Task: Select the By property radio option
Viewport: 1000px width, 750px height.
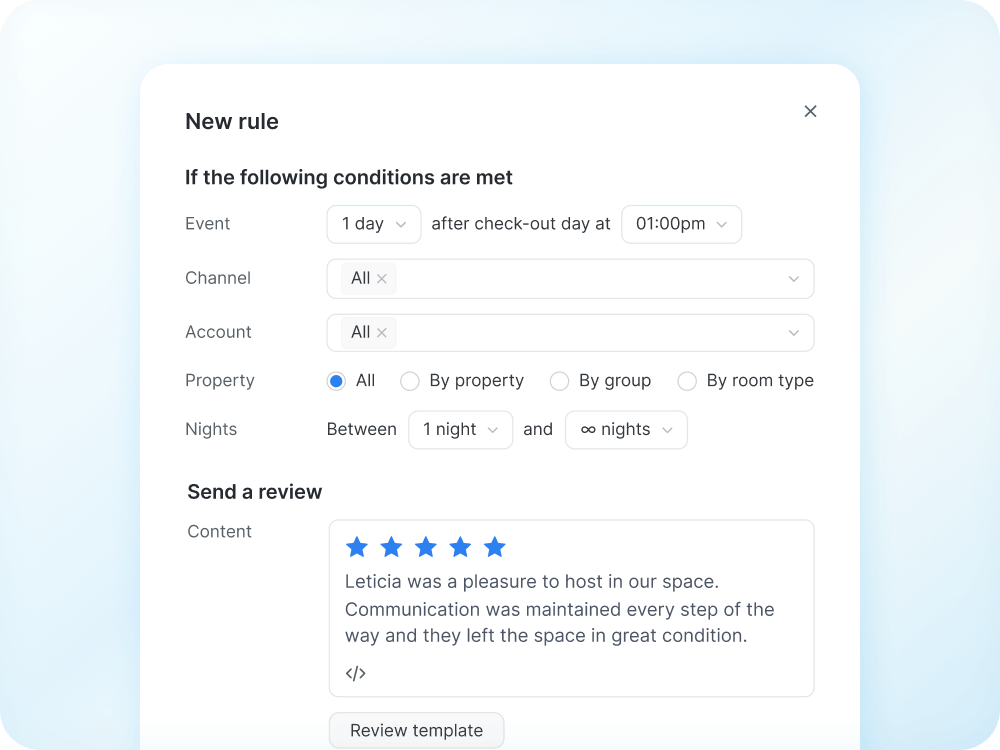Action: 410,381
